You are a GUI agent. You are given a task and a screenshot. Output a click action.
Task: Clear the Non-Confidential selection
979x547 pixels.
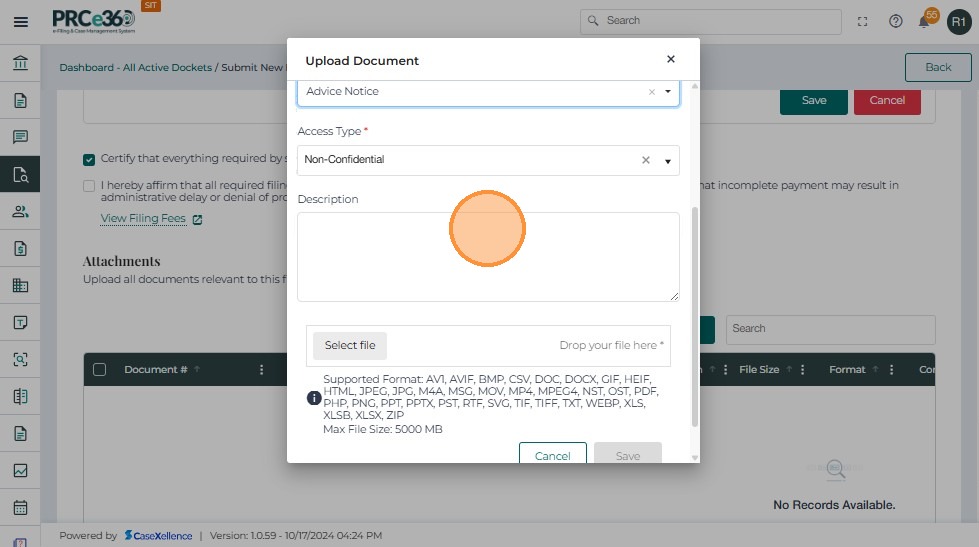(x=645, y=160)
